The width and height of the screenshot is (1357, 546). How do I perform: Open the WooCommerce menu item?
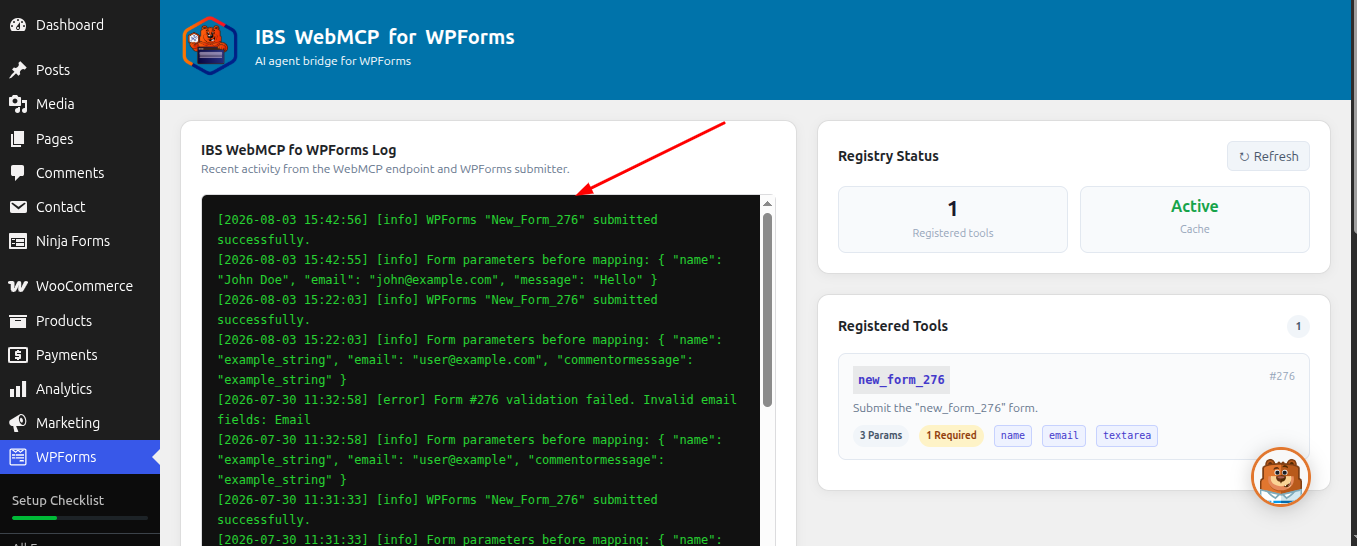click(80, 286)
